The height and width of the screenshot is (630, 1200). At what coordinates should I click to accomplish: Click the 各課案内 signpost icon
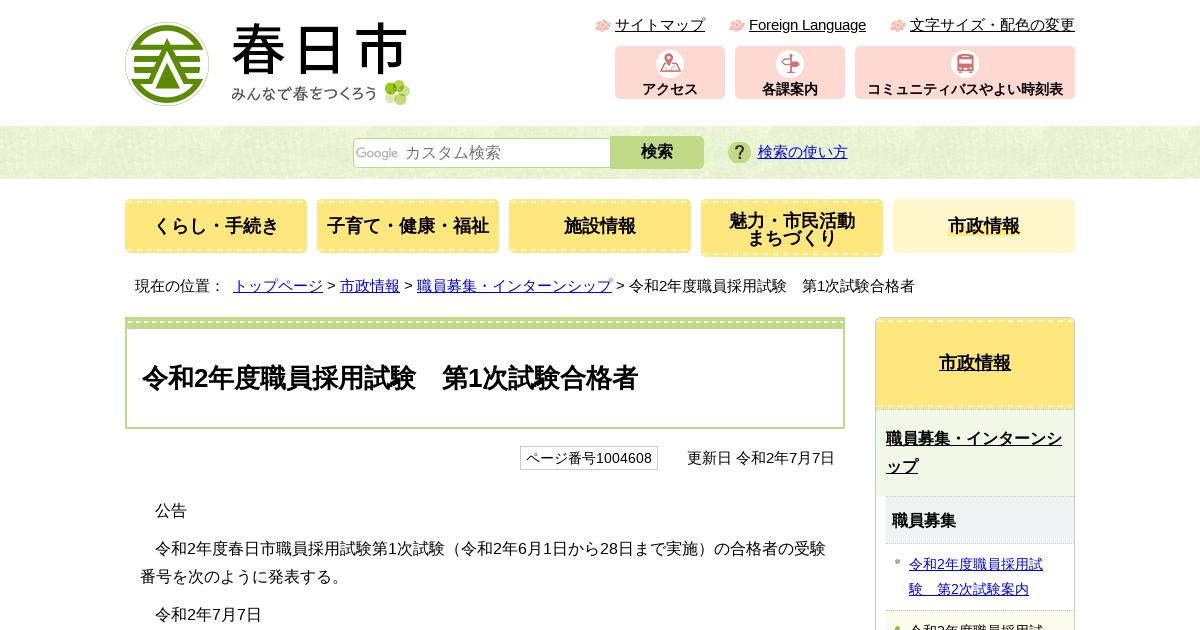tap(790, 64)
